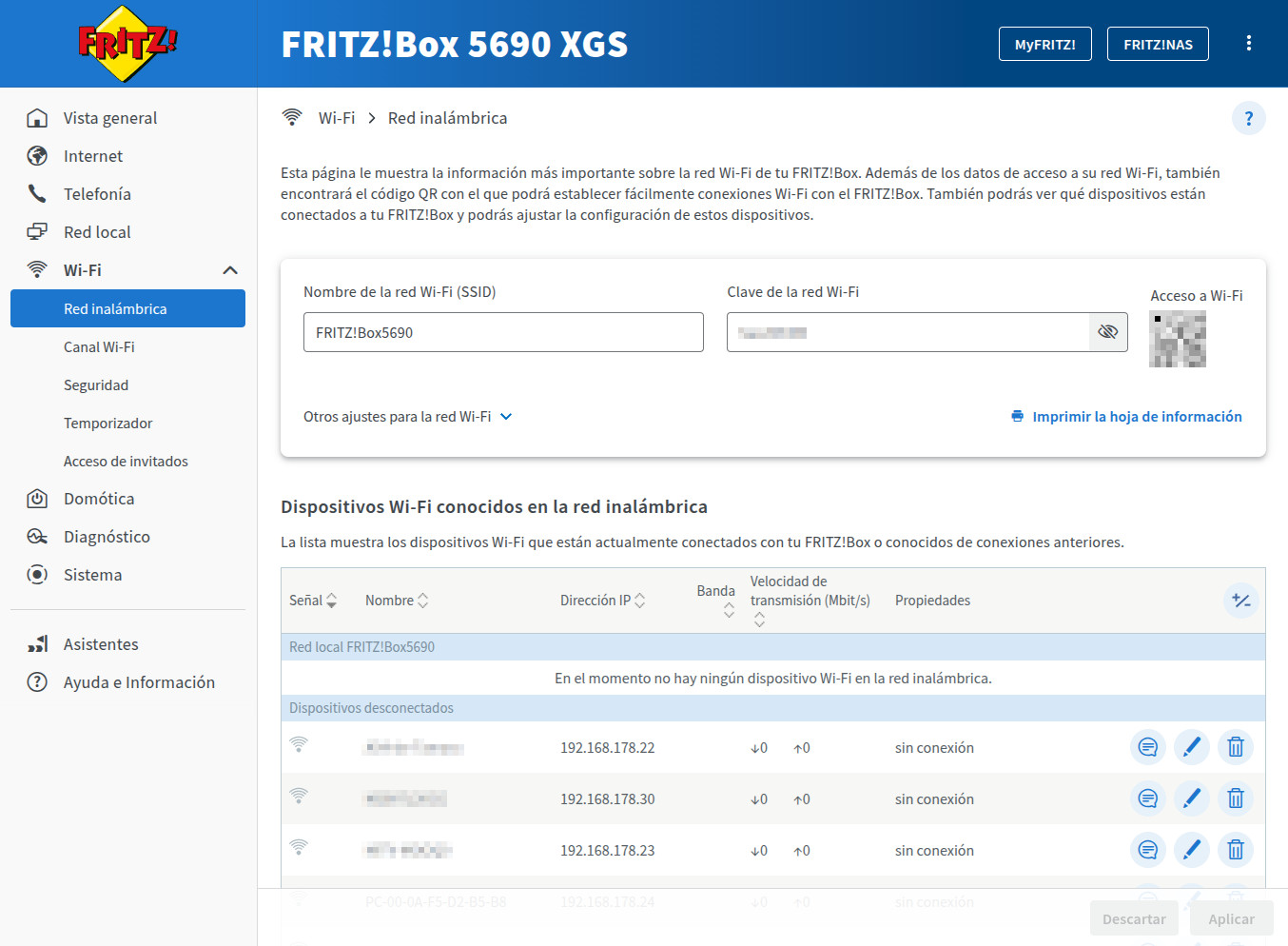Delete device with IP 192.168.178.22
The height and width of the screenshot is (946, 1288).
pyautogui.click(x=1236, y=747)
